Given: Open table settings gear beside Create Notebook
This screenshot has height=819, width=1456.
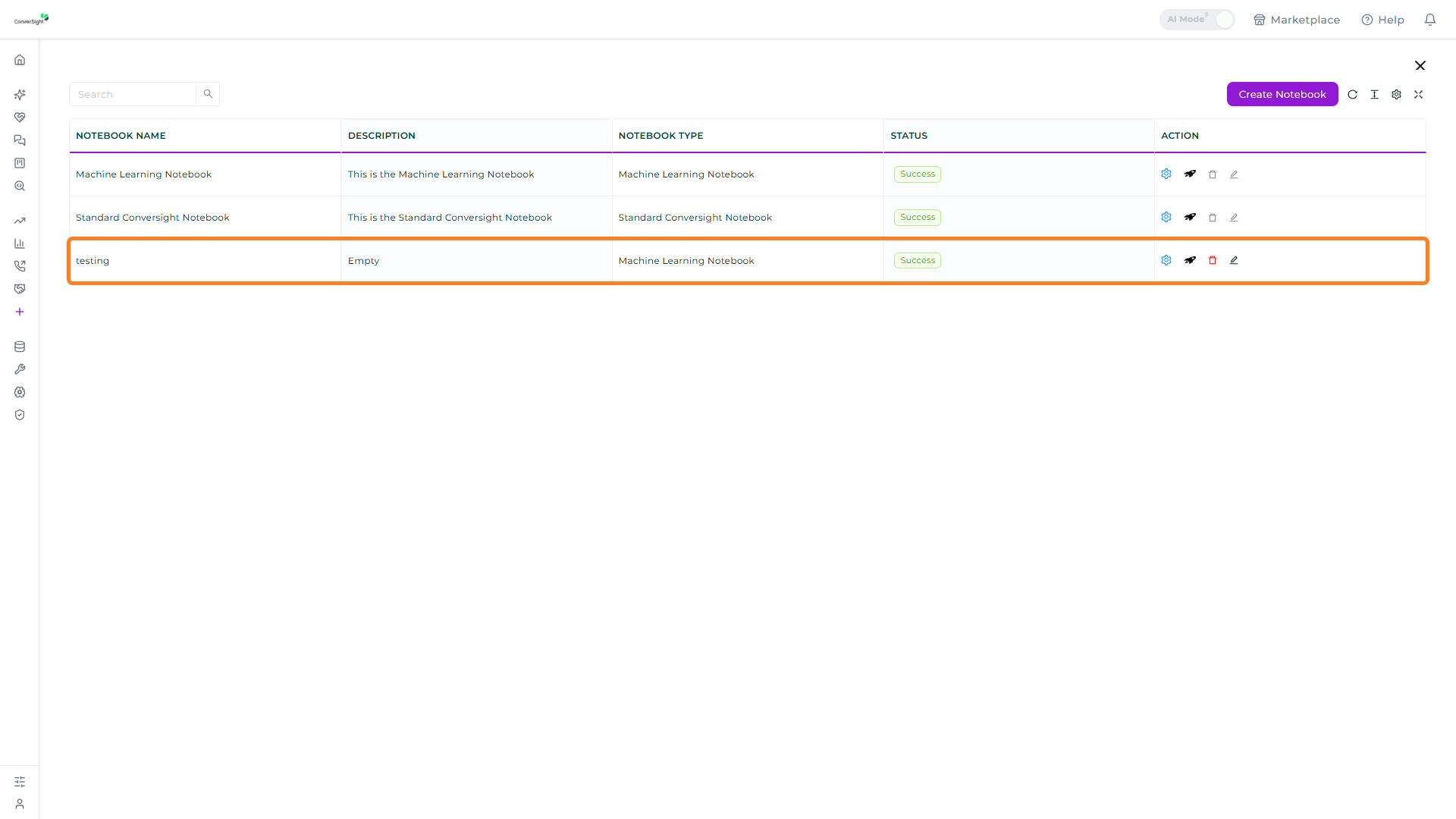Looking at the screenshot, I should [1396, 95].
